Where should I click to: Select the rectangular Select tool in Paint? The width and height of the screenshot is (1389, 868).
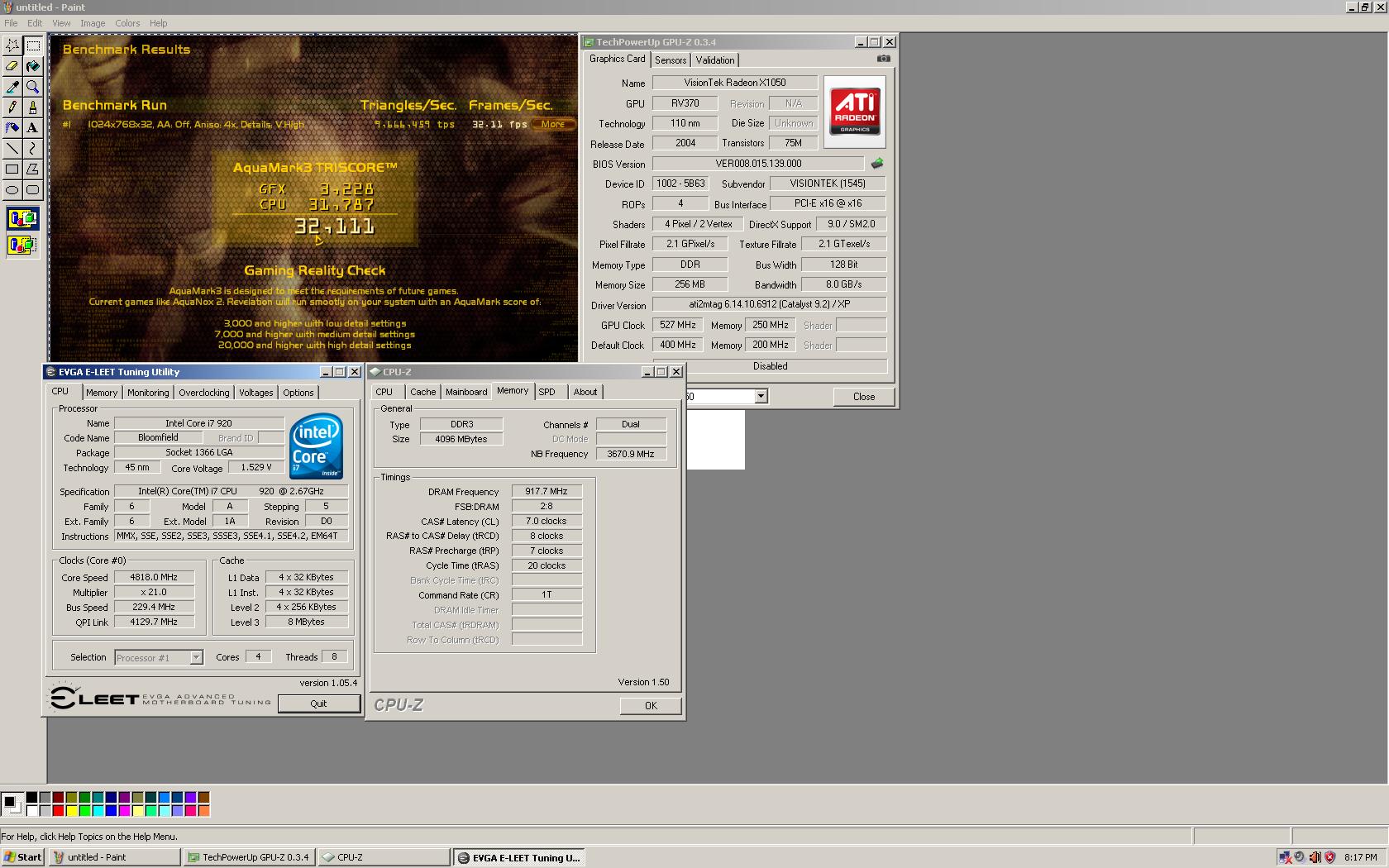click(x=33, y=45)
